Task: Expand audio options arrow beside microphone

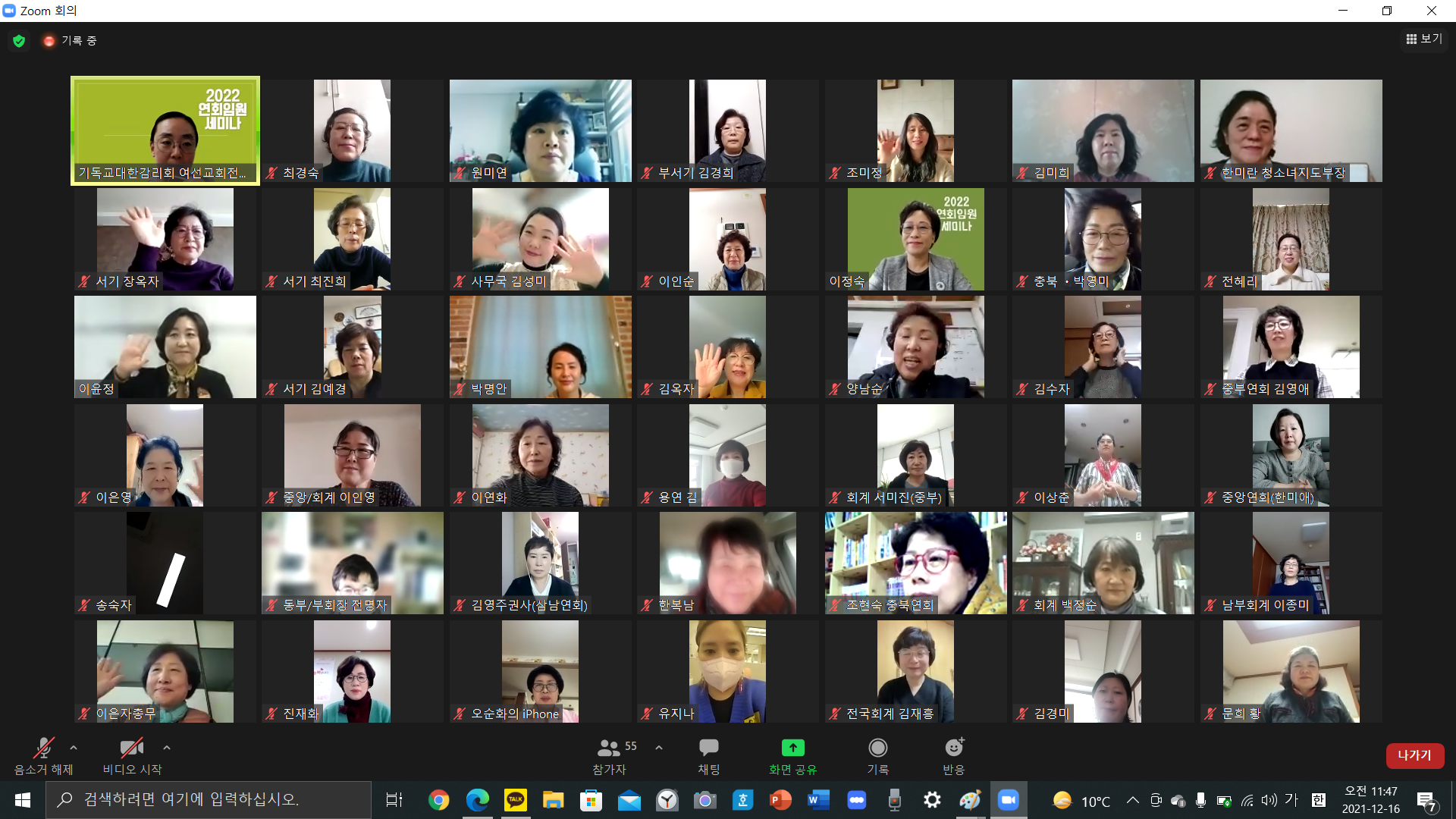Action: tap(74, 748)
